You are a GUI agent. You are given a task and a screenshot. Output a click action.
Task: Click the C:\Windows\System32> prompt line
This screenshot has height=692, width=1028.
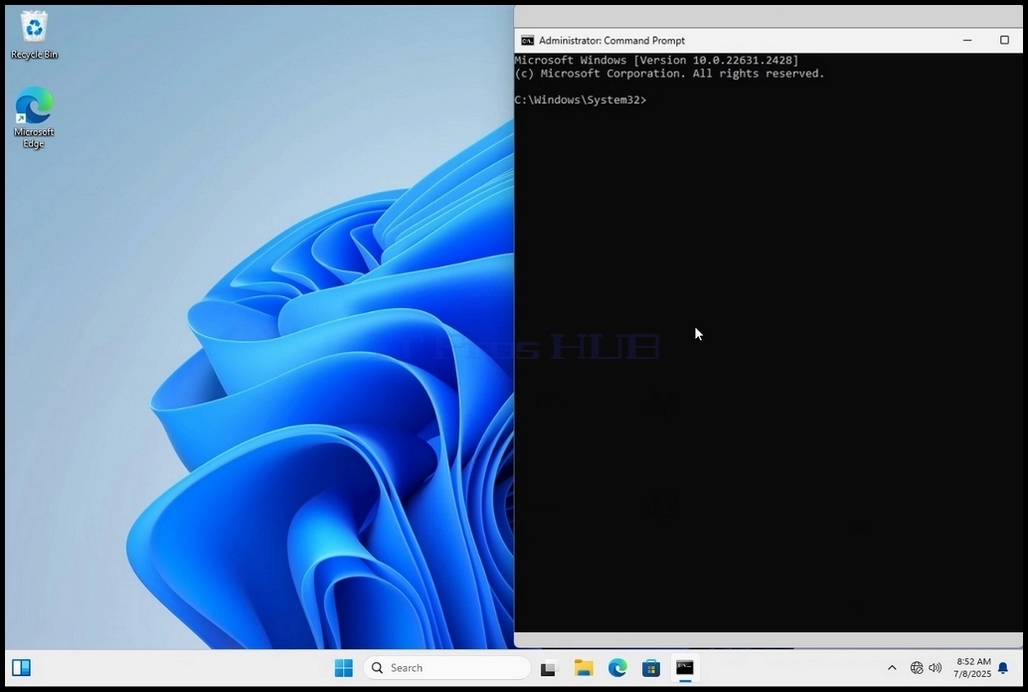point(580,100)
